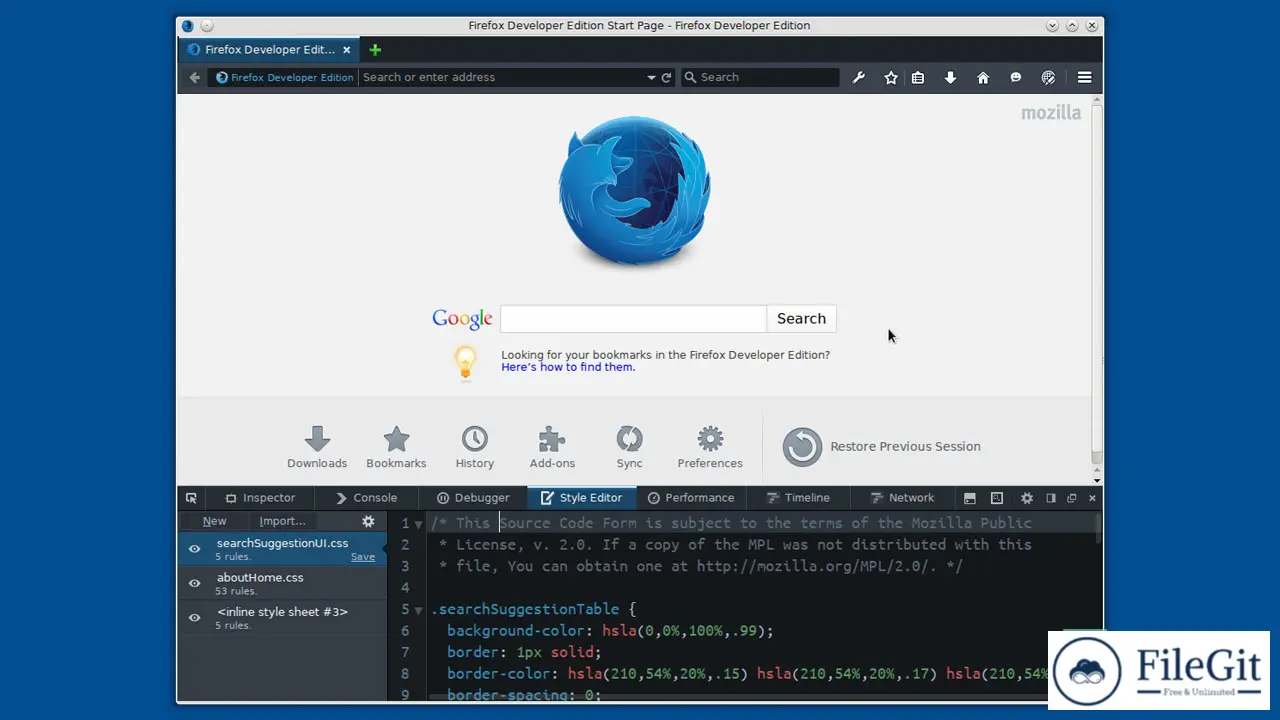Select inline style sheet #3 in the list

point(282,617)
